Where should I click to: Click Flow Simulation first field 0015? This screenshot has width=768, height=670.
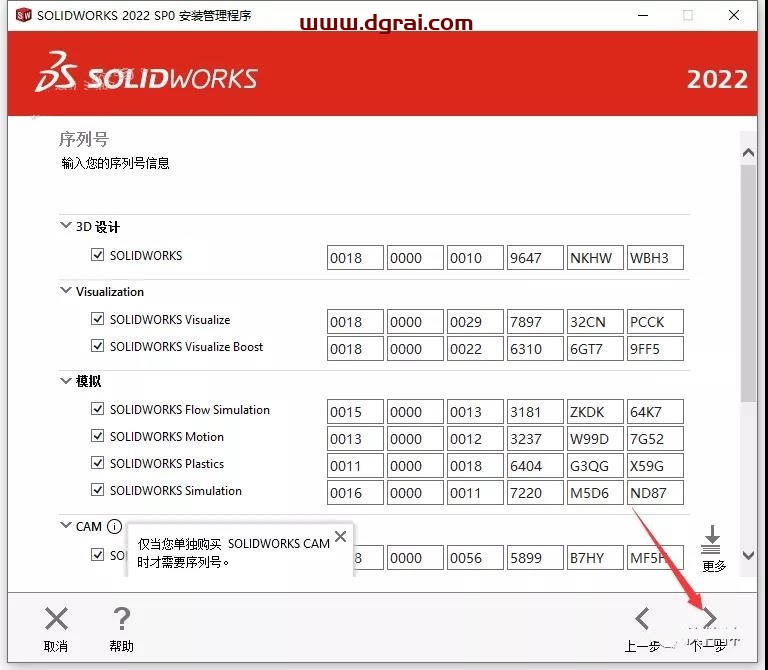click(x=355, y=412)
